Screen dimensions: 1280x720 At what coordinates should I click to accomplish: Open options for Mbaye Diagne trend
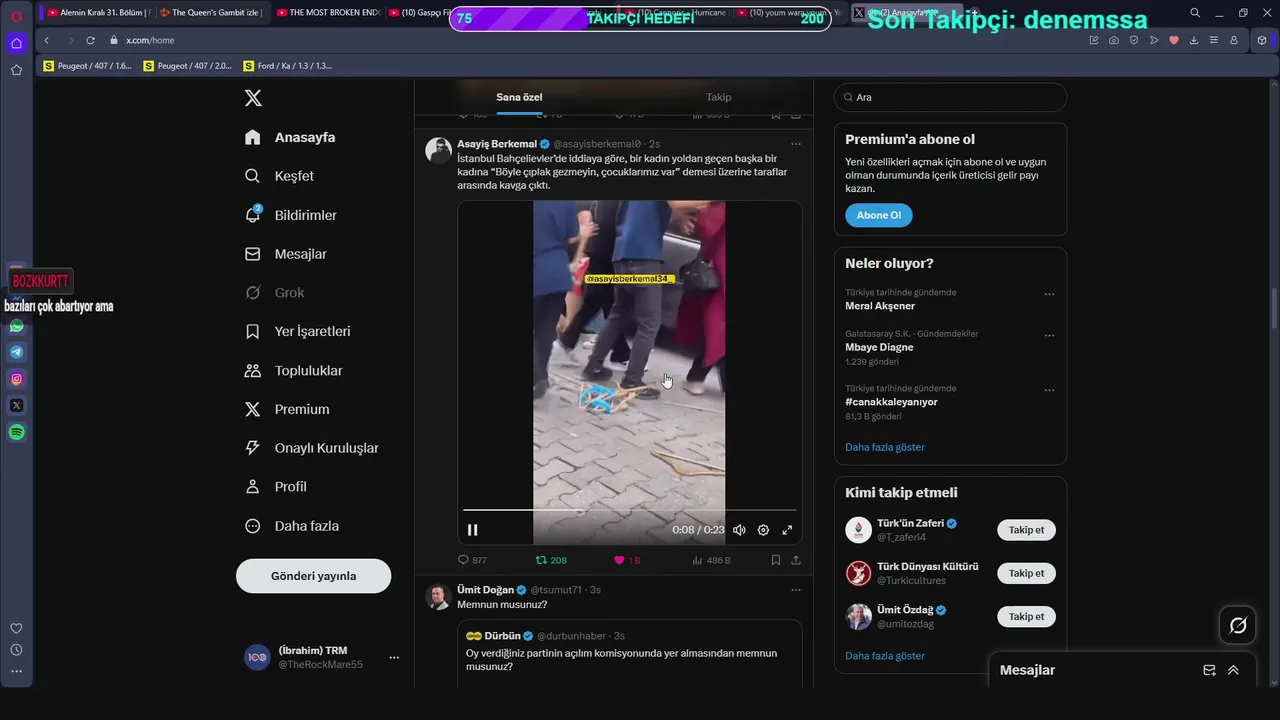click(1049, 335)
